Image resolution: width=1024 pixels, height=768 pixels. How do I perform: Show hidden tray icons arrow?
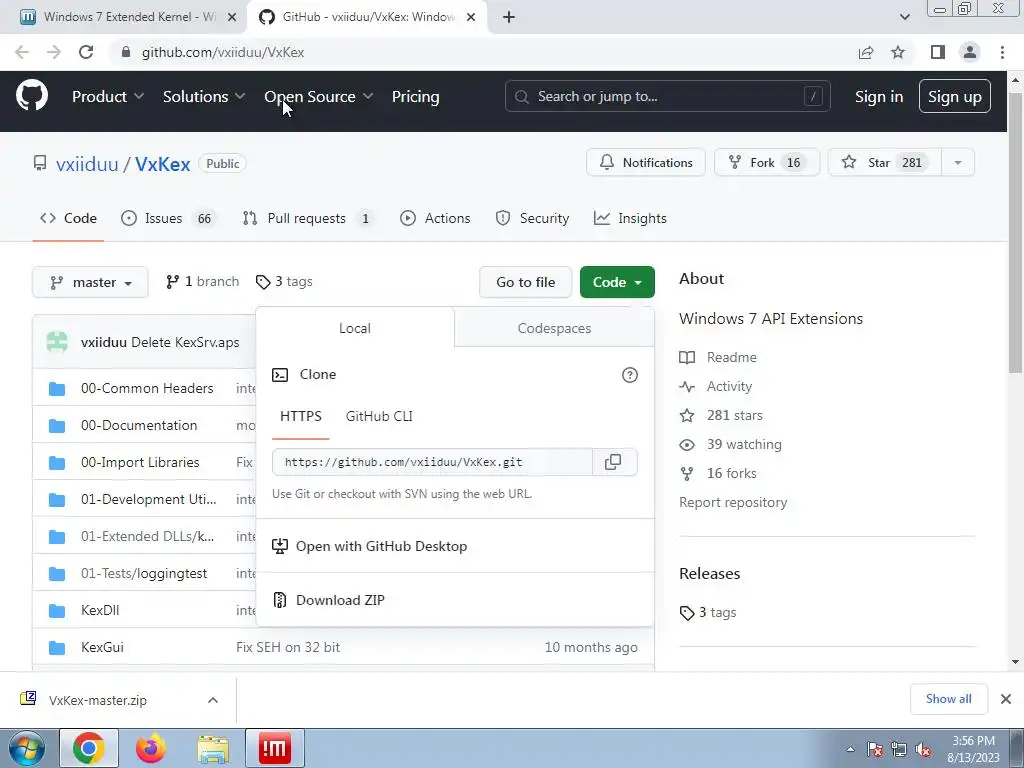[x=850, y=750]
